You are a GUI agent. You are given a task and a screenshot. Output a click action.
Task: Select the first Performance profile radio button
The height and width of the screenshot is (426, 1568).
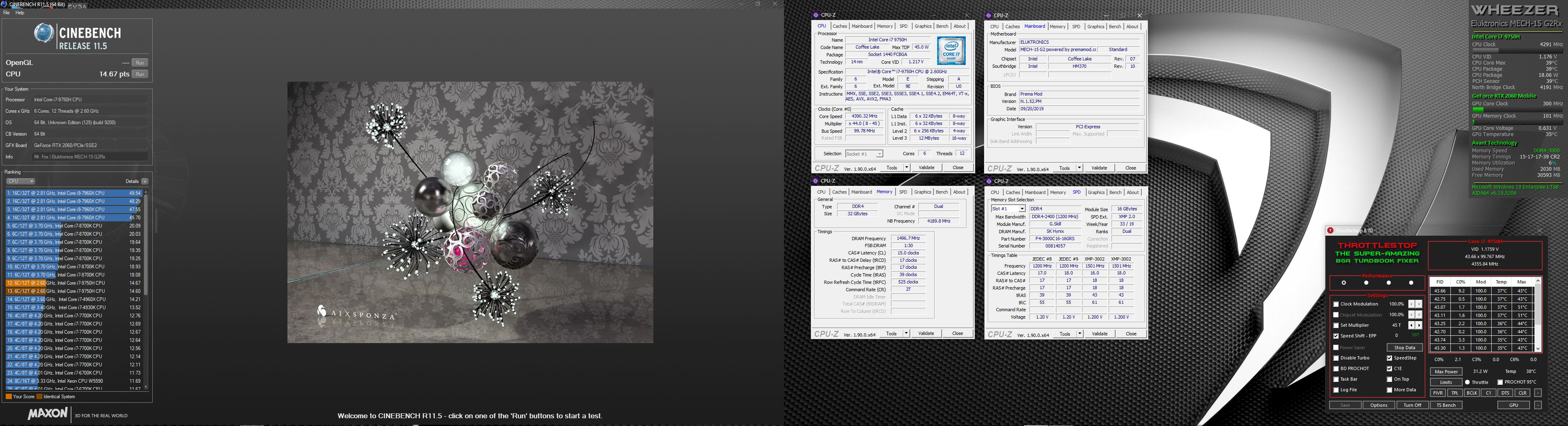click(x=1343, y=283)
